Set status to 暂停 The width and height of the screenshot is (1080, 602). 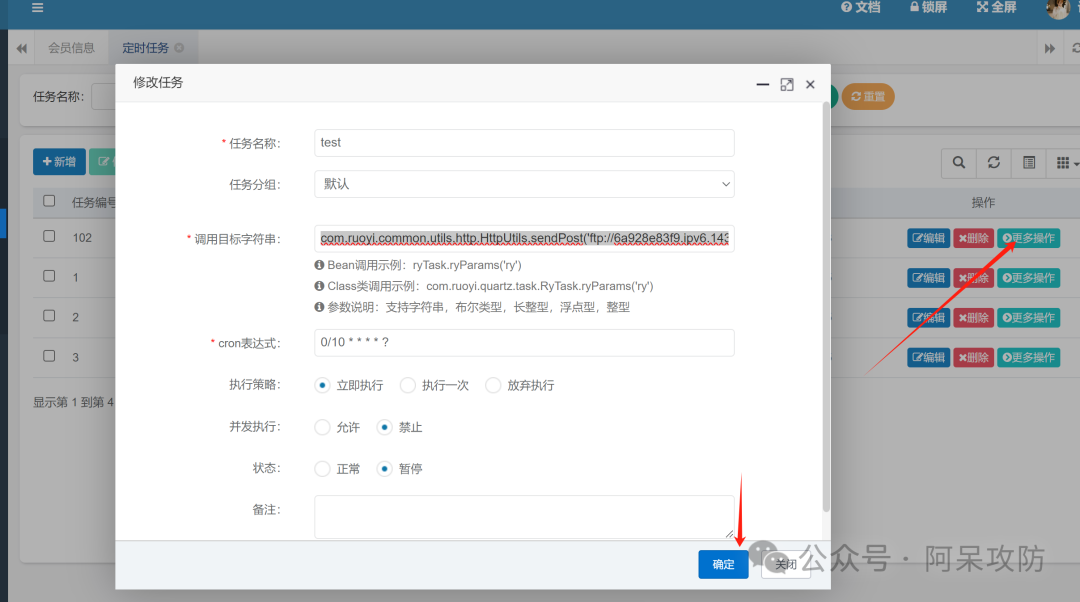(384, 469)
